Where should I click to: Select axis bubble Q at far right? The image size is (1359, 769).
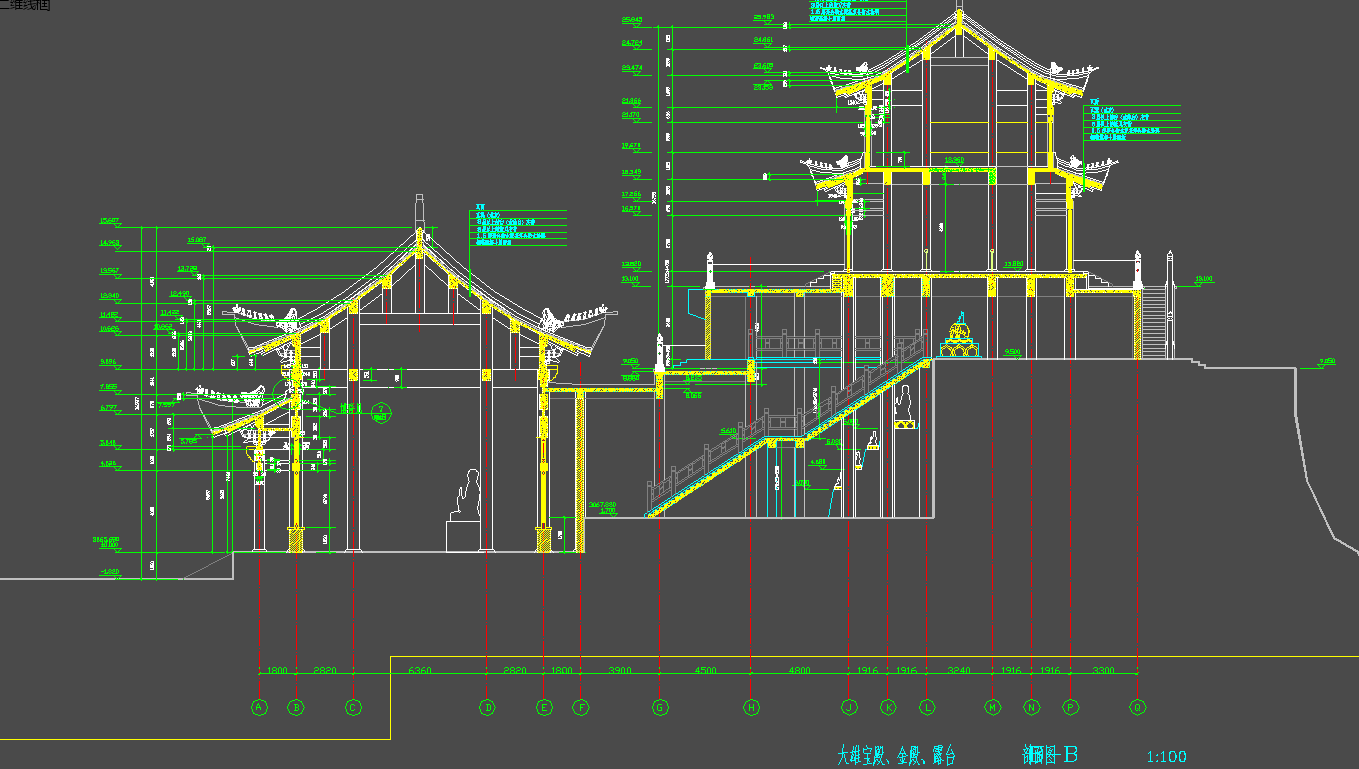(1137, 708)
